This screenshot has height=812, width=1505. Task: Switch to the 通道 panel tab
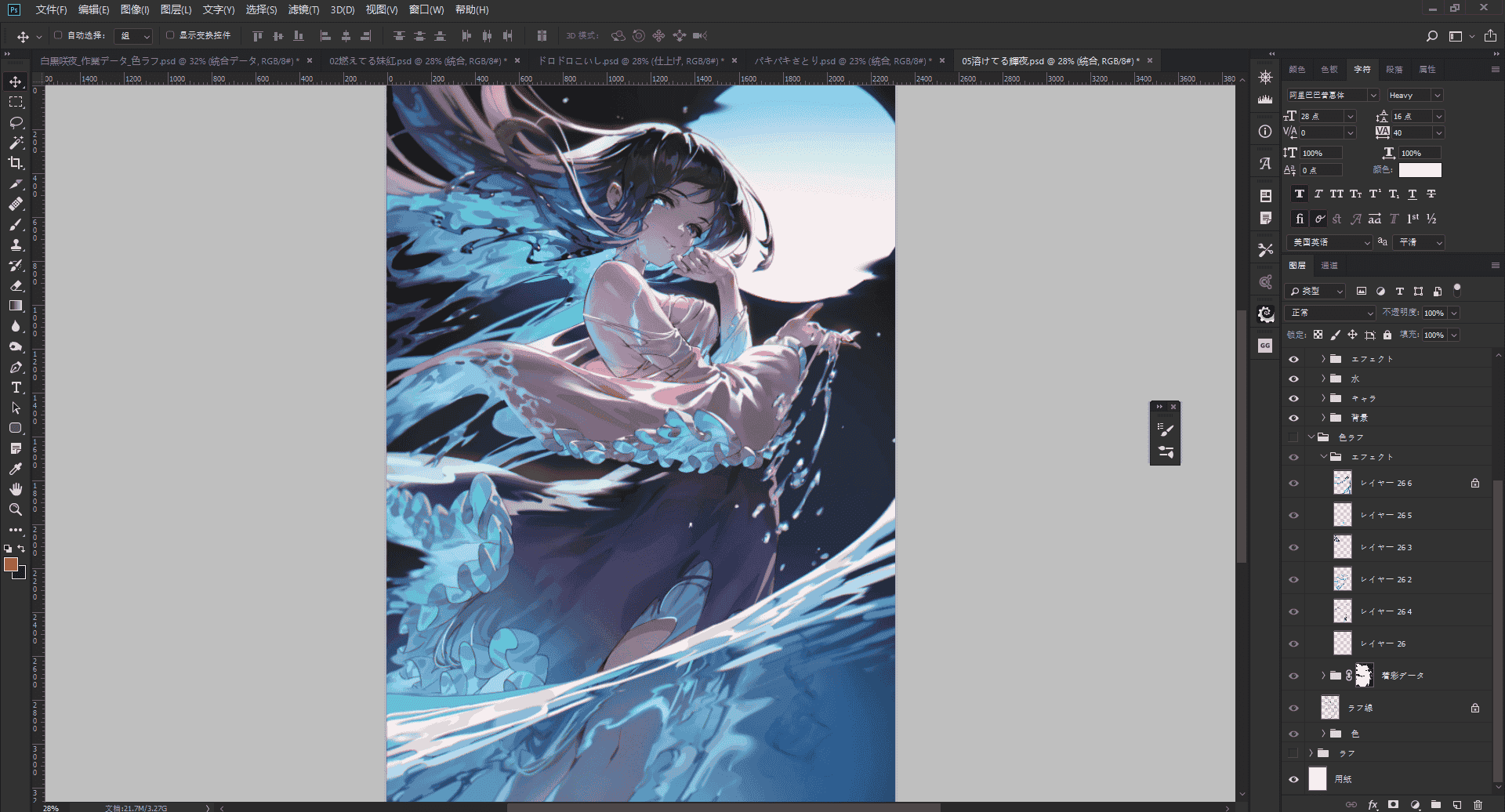click(x=1329, y=266)
